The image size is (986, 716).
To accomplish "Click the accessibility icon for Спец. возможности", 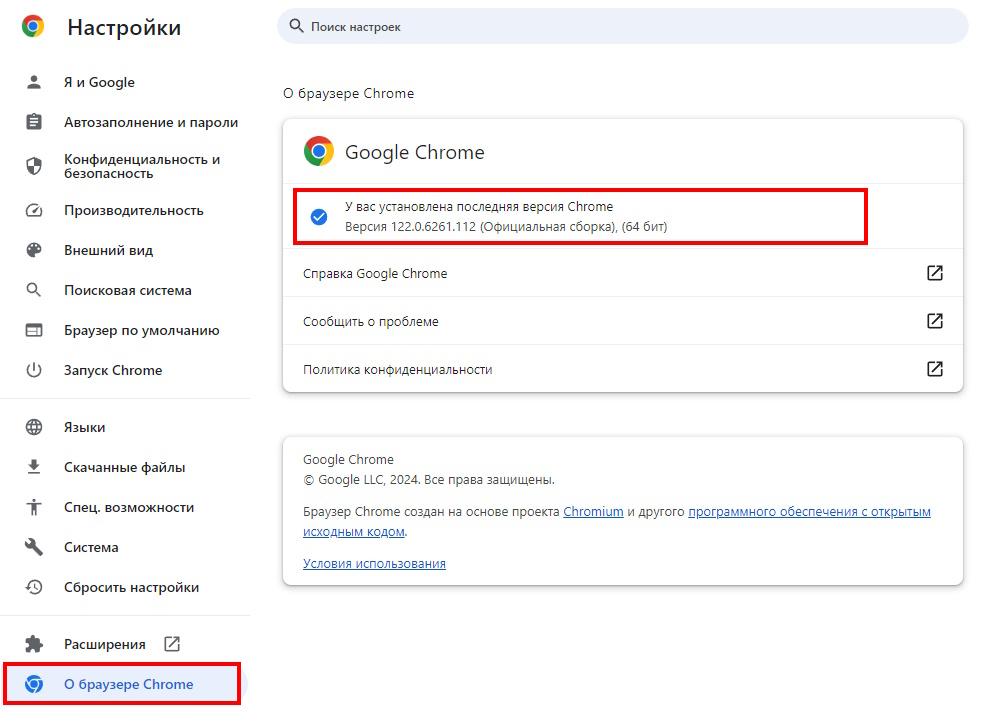I will point(34,507).
